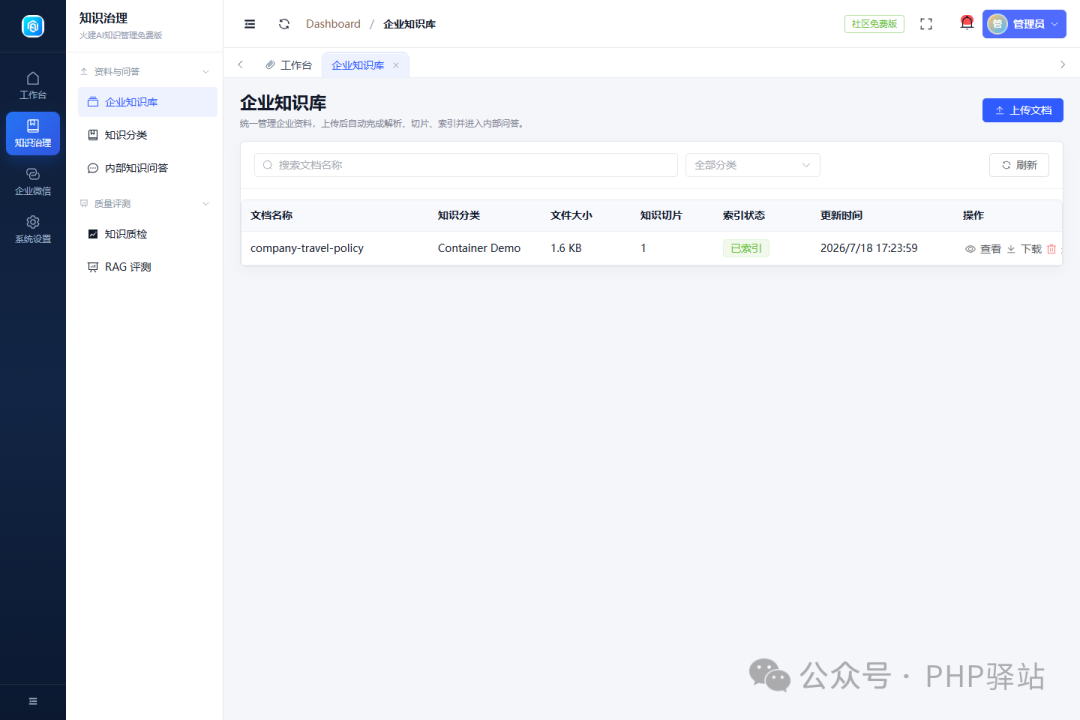Screen dimensions: 1080x720
Task: Click the 索引状态 column header
Action: (743, 216)
